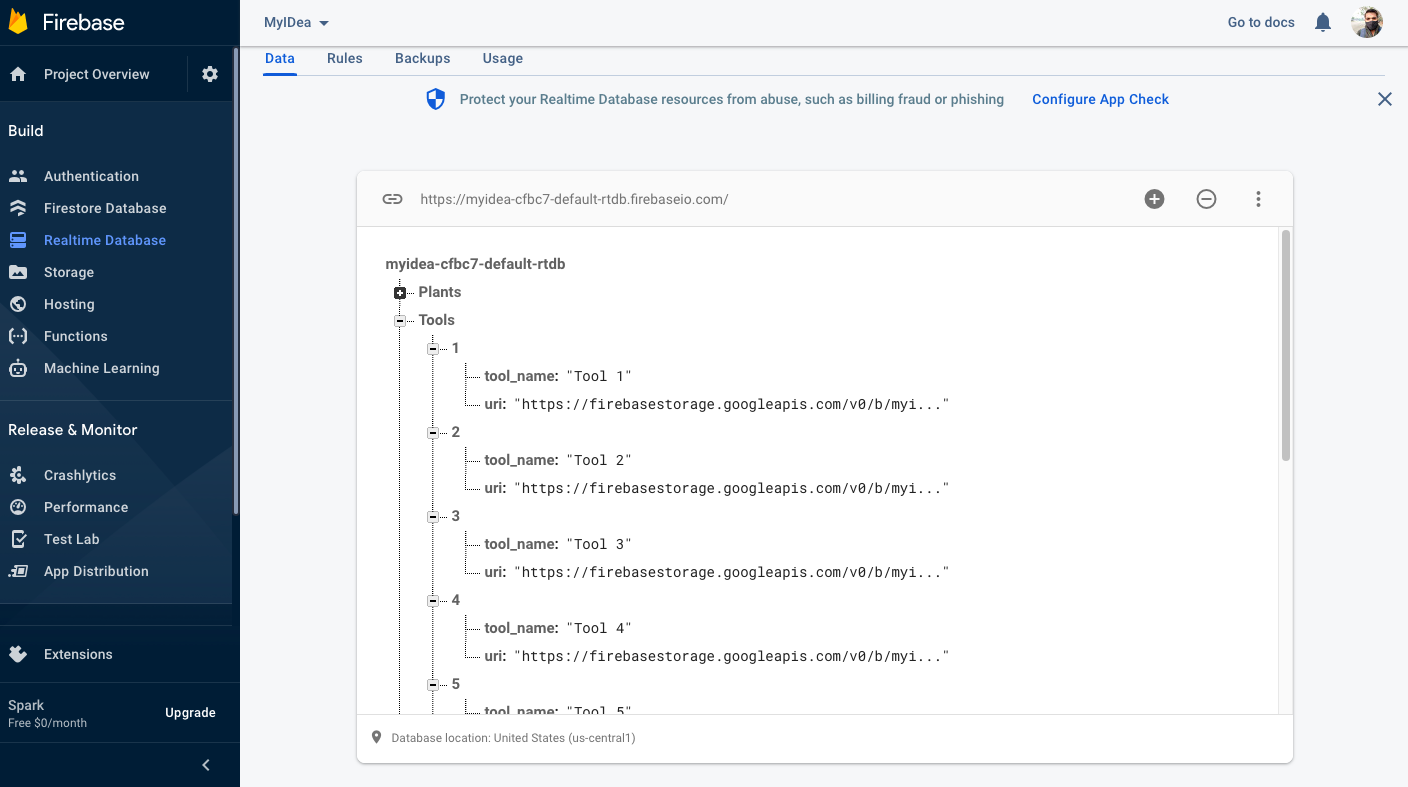Collapse node 3 under Tools
This screenshot has height=787, width=1408.
433,517
